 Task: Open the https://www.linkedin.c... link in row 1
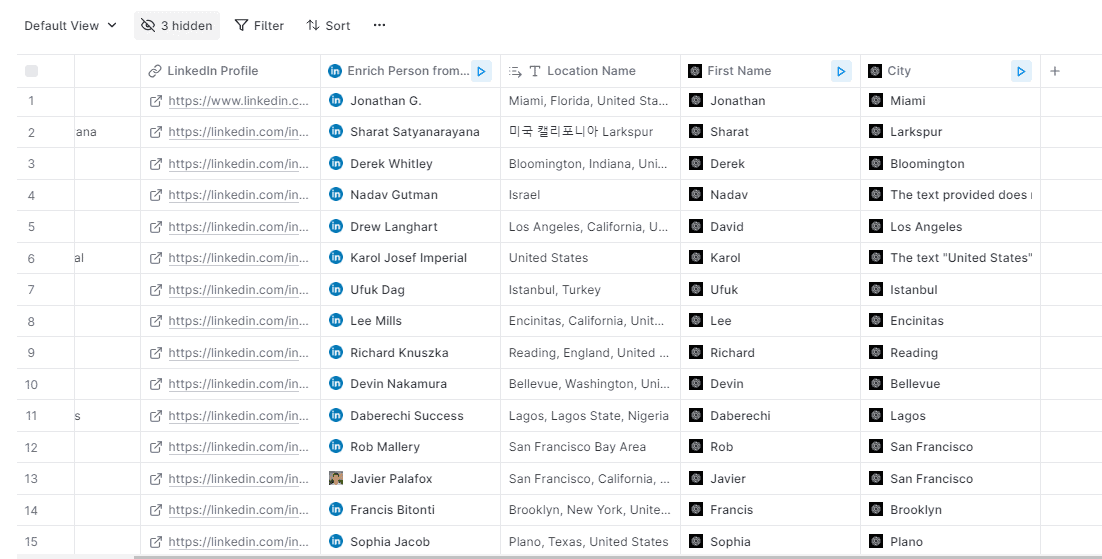[x=238, y=101]
